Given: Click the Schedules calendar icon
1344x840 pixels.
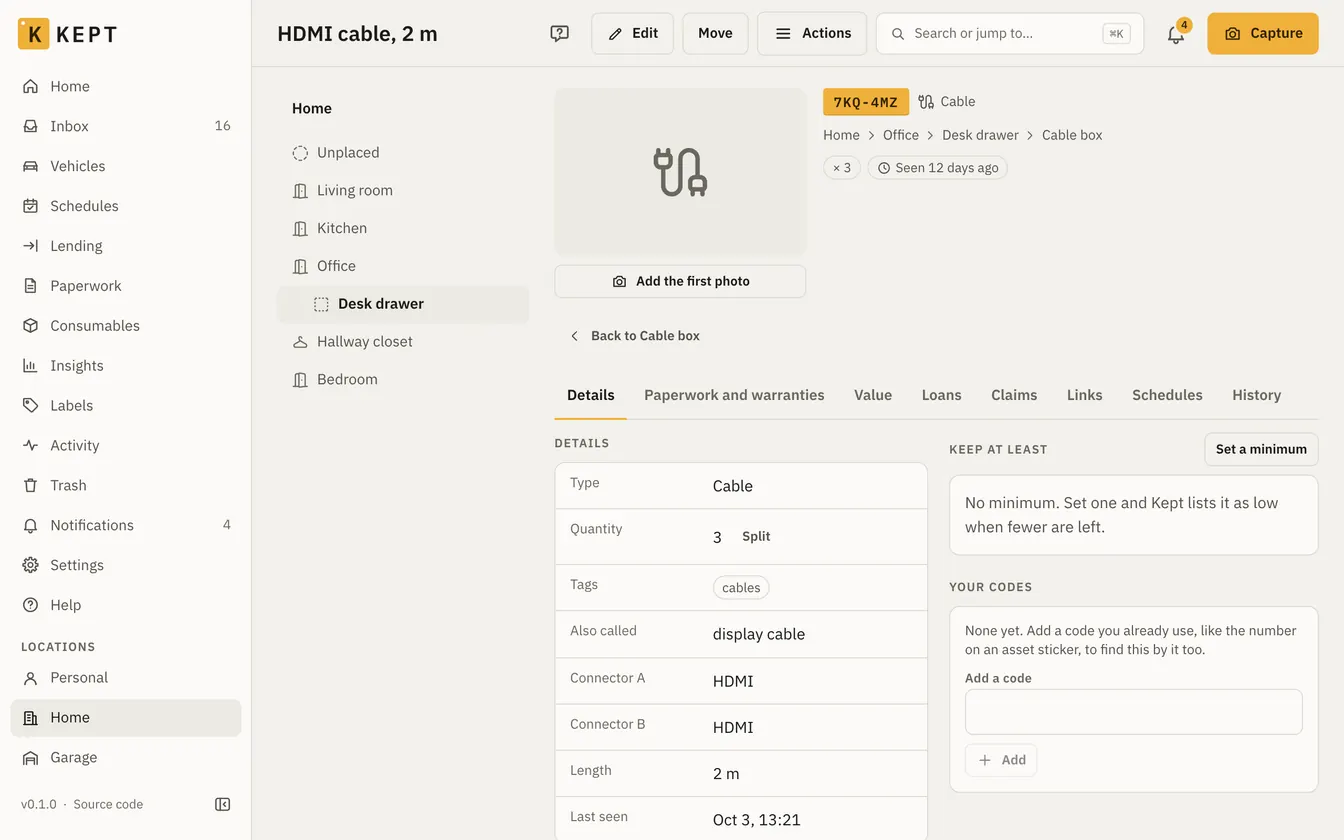Looking at the screenshot, I should click(x=31, y=206).
